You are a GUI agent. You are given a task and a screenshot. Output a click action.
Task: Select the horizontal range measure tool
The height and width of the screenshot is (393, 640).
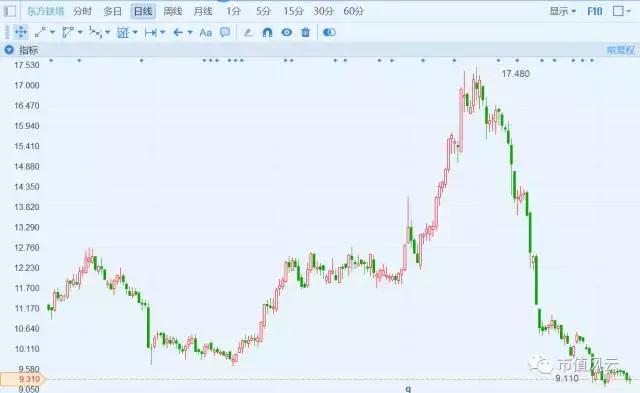tap(151, 32)
